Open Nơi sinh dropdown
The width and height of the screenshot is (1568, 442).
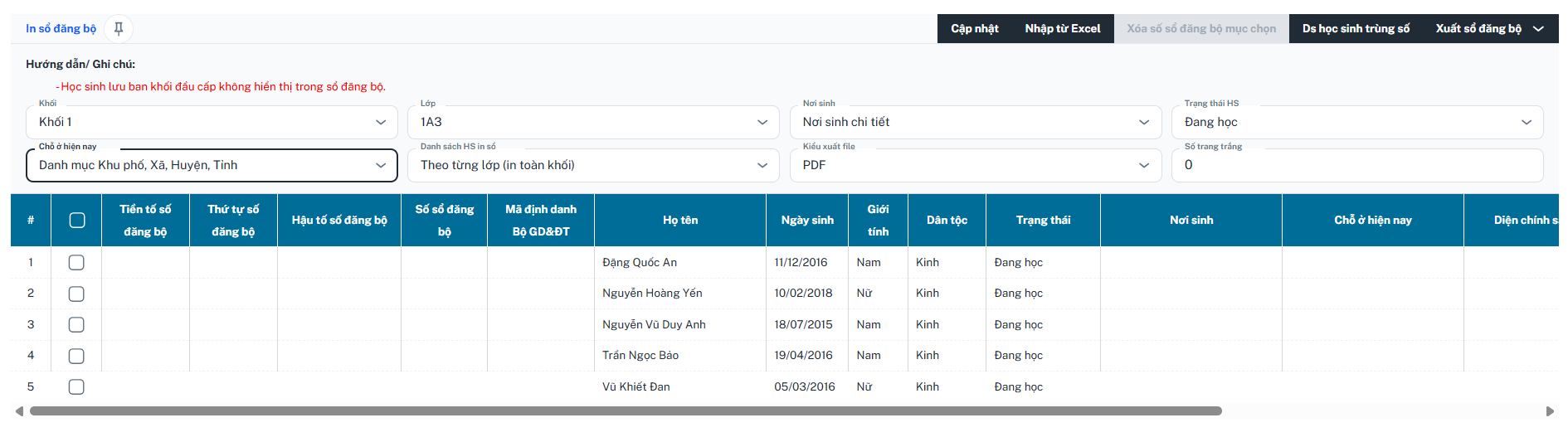pyautogui.click(x=976, y=122)
